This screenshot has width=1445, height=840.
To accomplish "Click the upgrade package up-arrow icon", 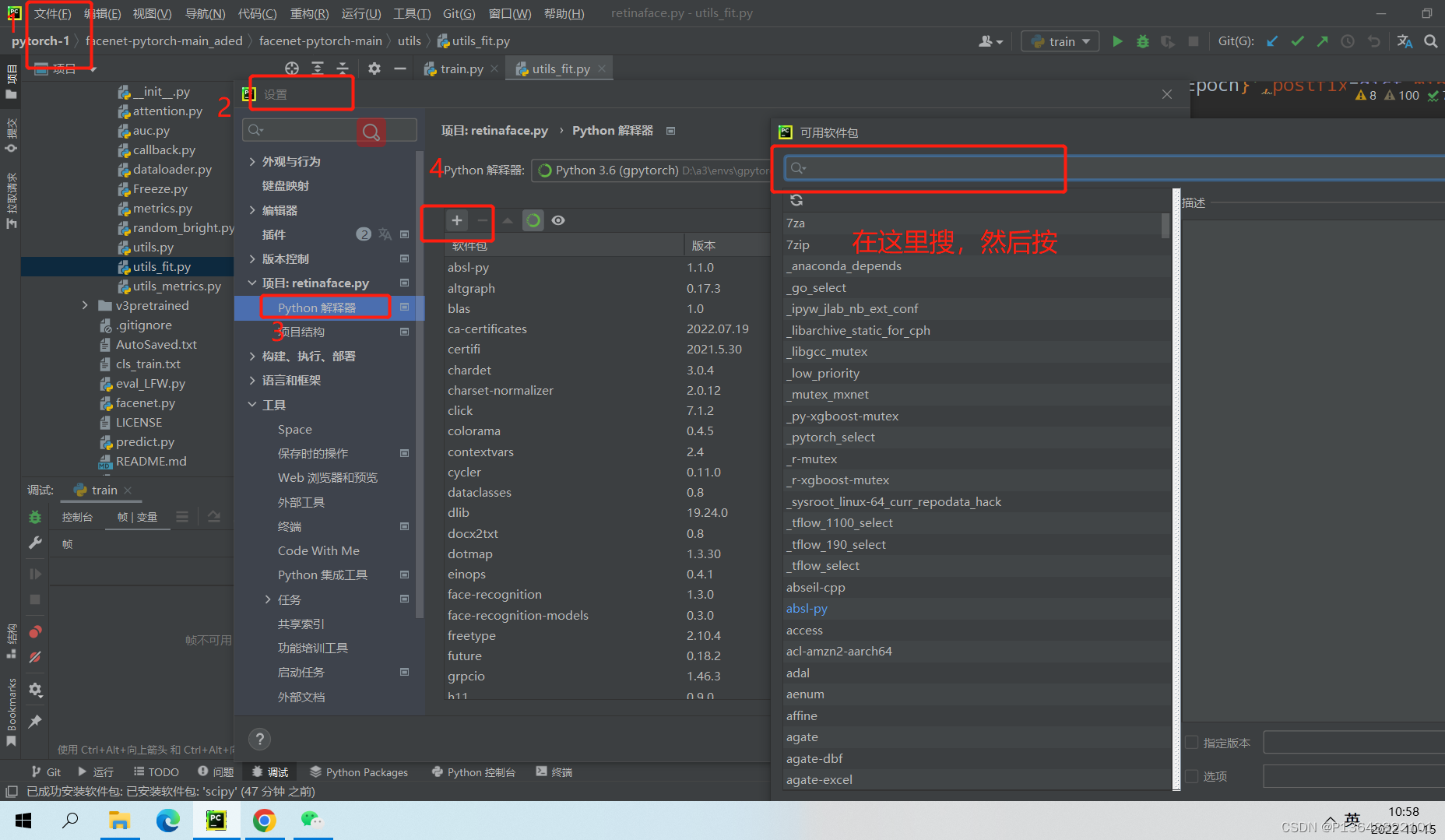I will [508, 220].
